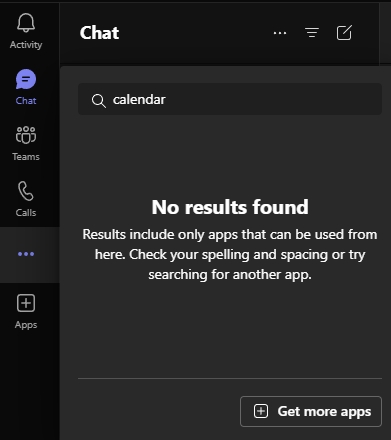The height and width of the screenshot is (440, 391).
Task: Open the Teams people icon
Action: [26, 135]
